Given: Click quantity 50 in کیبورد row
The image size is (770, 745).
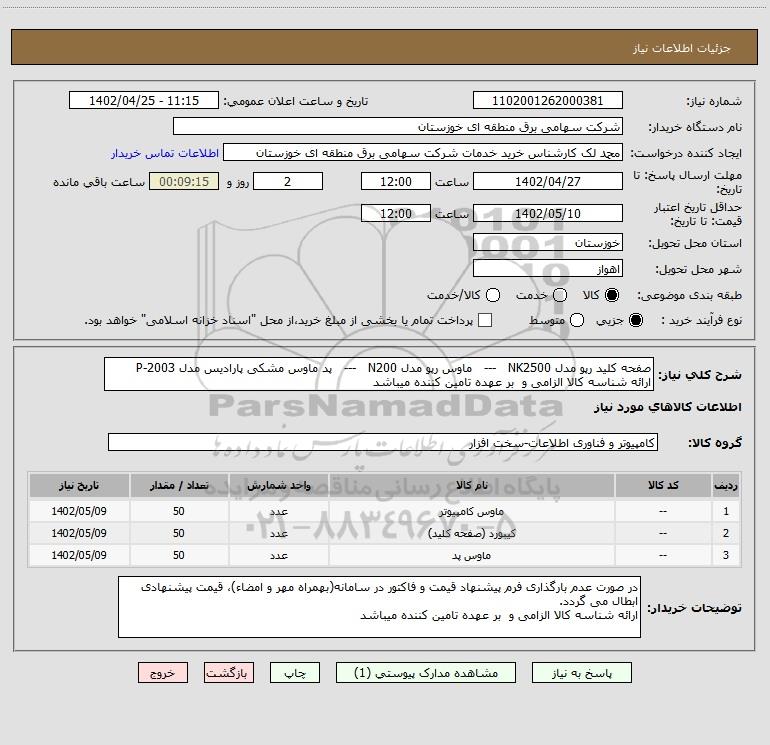Looking at the screenshot, I should coord(179,533).
